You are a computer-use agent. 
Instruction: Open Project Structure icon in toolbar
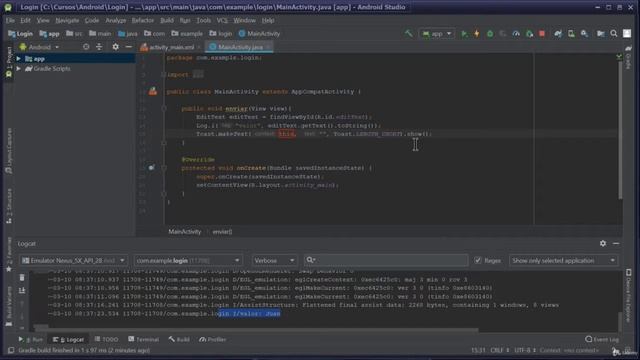[x=600, y=34]
